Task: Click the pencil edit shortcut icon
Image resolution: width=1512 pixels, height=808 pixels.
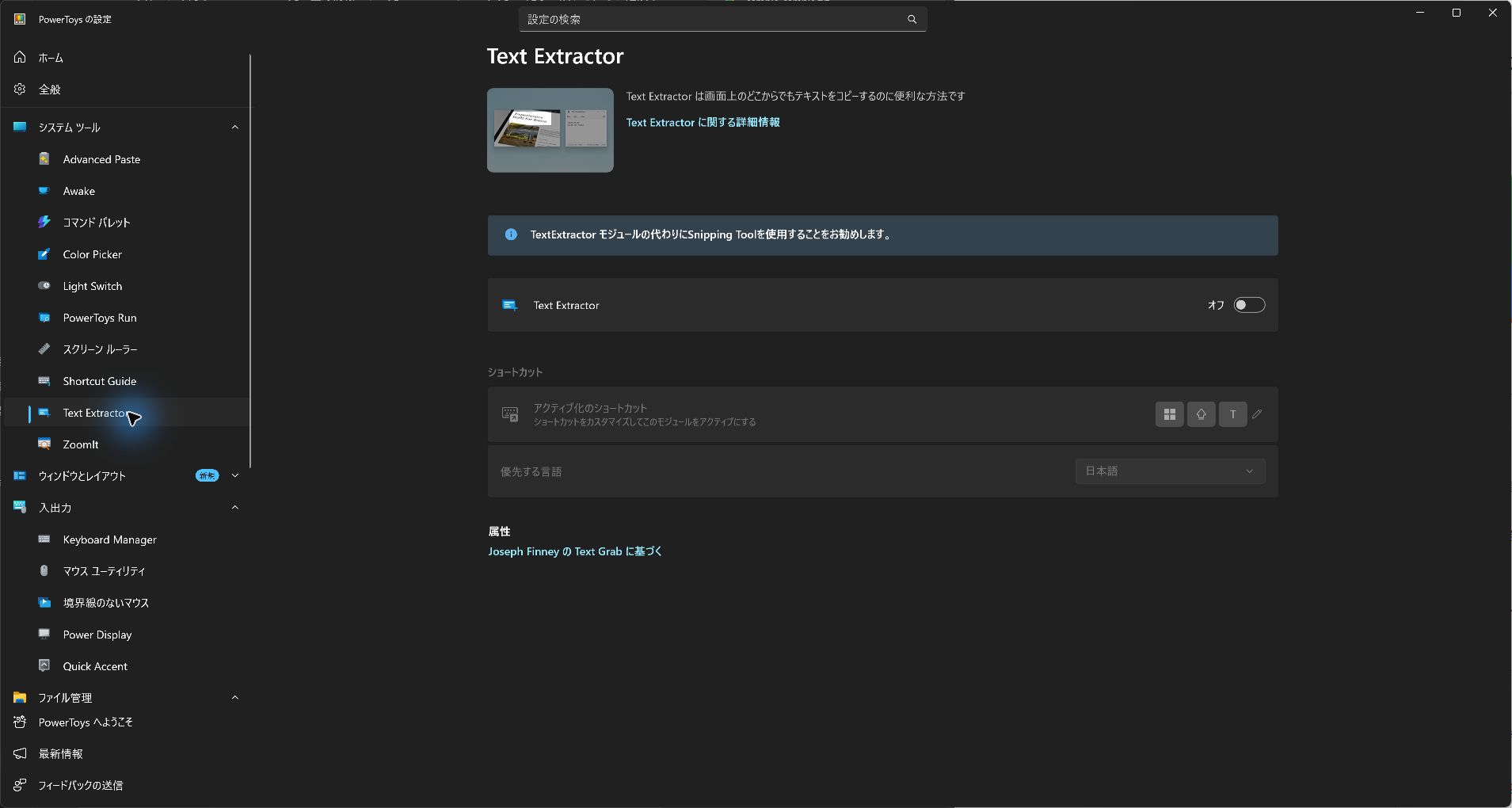Action: pyautogui.click(x=1257, y=414)
